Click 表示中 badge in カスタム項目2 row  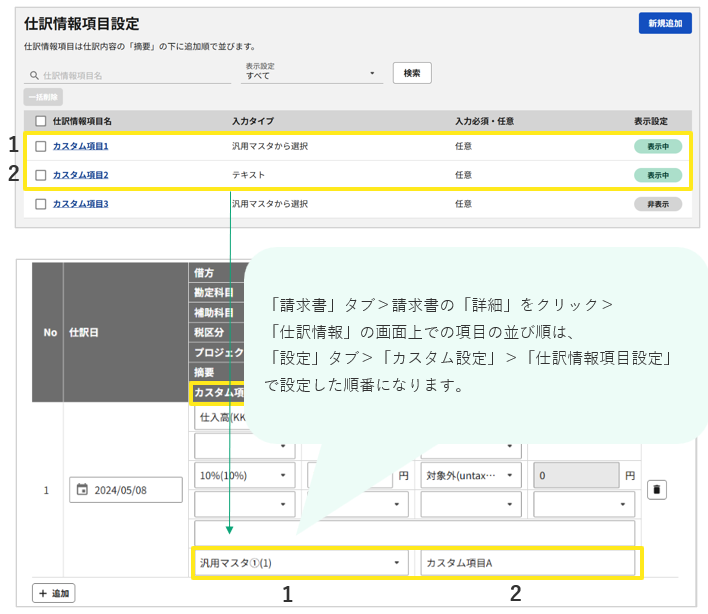658,175
